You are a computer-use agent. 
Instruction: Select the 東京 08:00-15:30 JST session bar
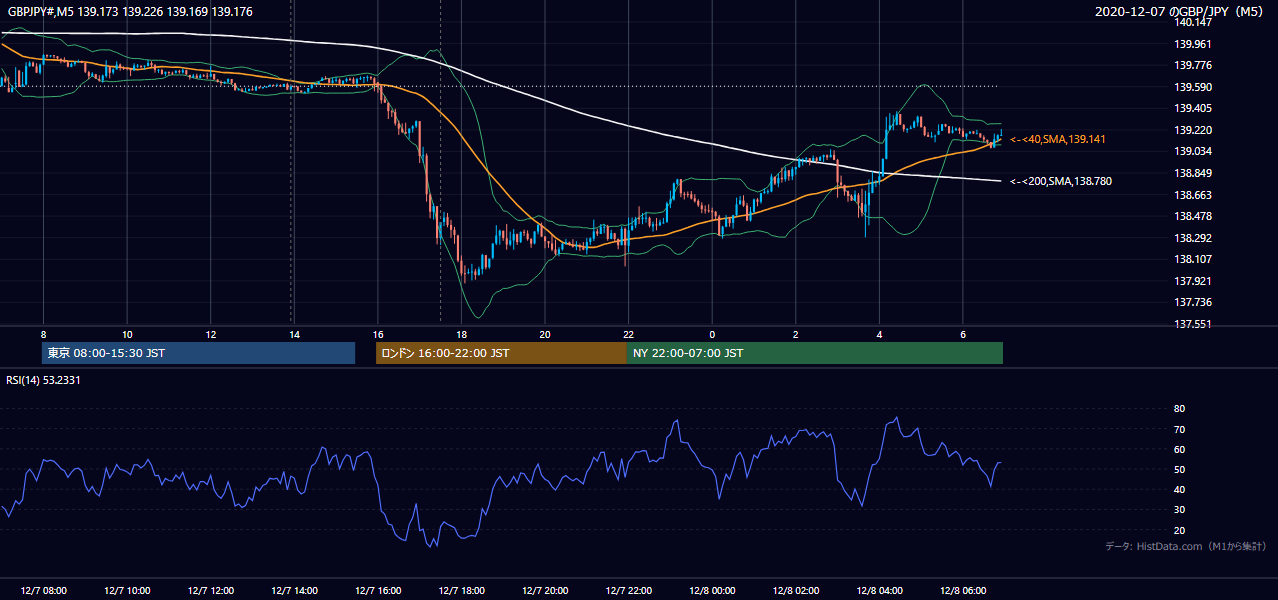point(199,353)
